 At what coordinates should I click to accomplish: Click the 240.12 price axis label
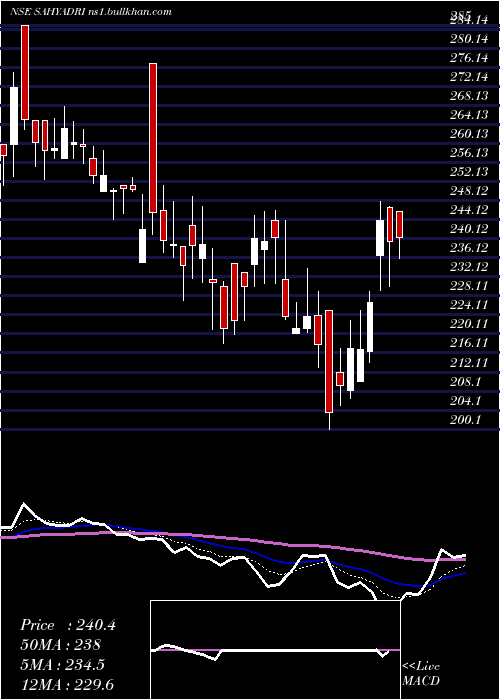point(469,229)
